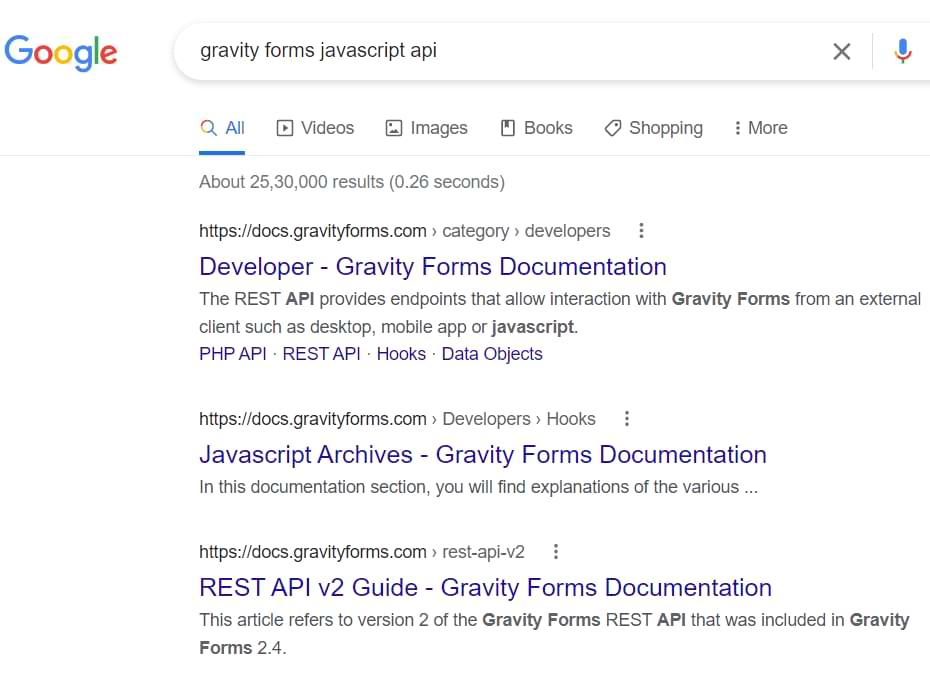The height and width of the screenshot is (689, 930).
Task: Switch to the Videos tab
Action: 315,128
